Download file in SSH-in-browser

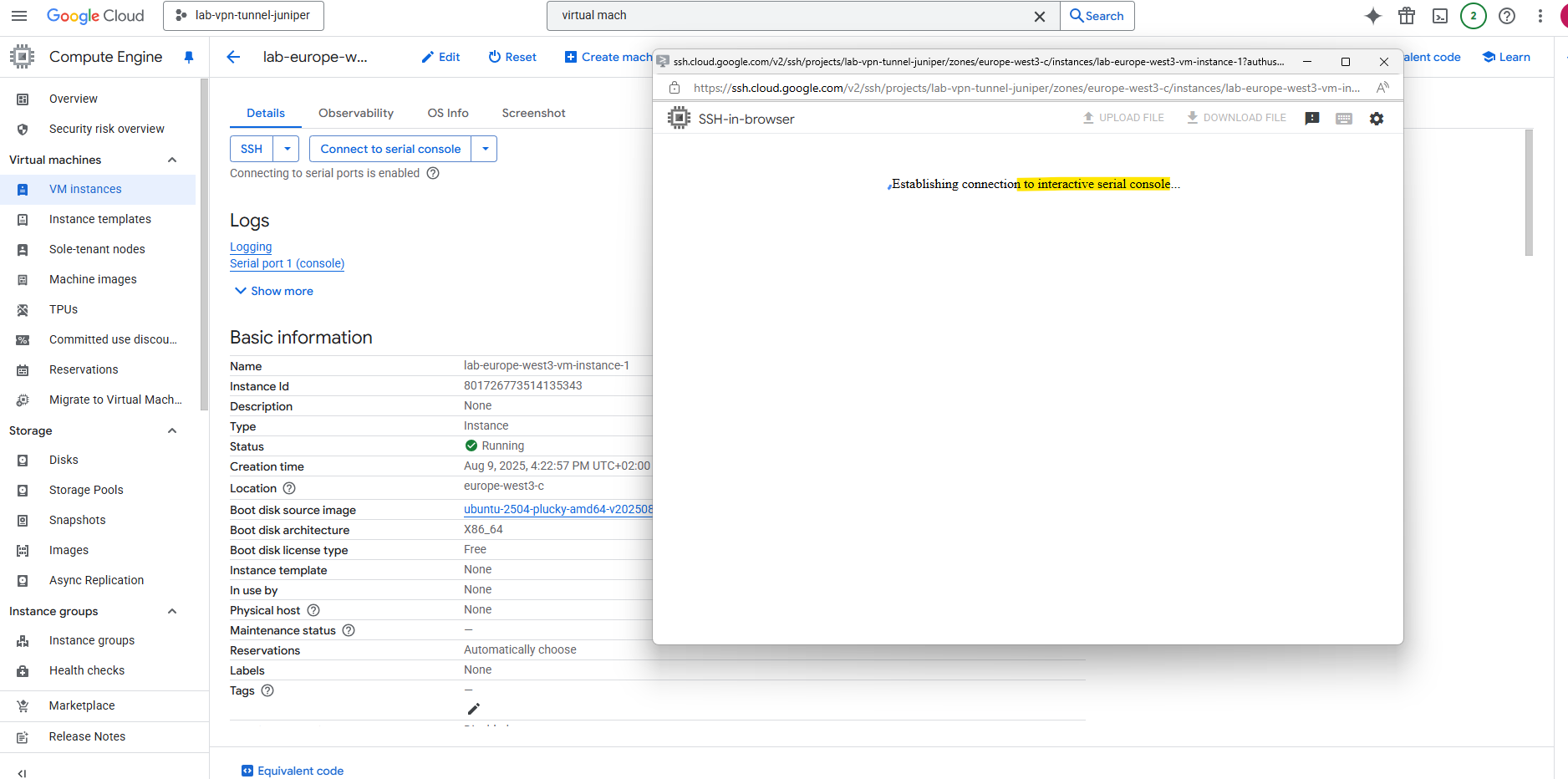[1236, 118]
